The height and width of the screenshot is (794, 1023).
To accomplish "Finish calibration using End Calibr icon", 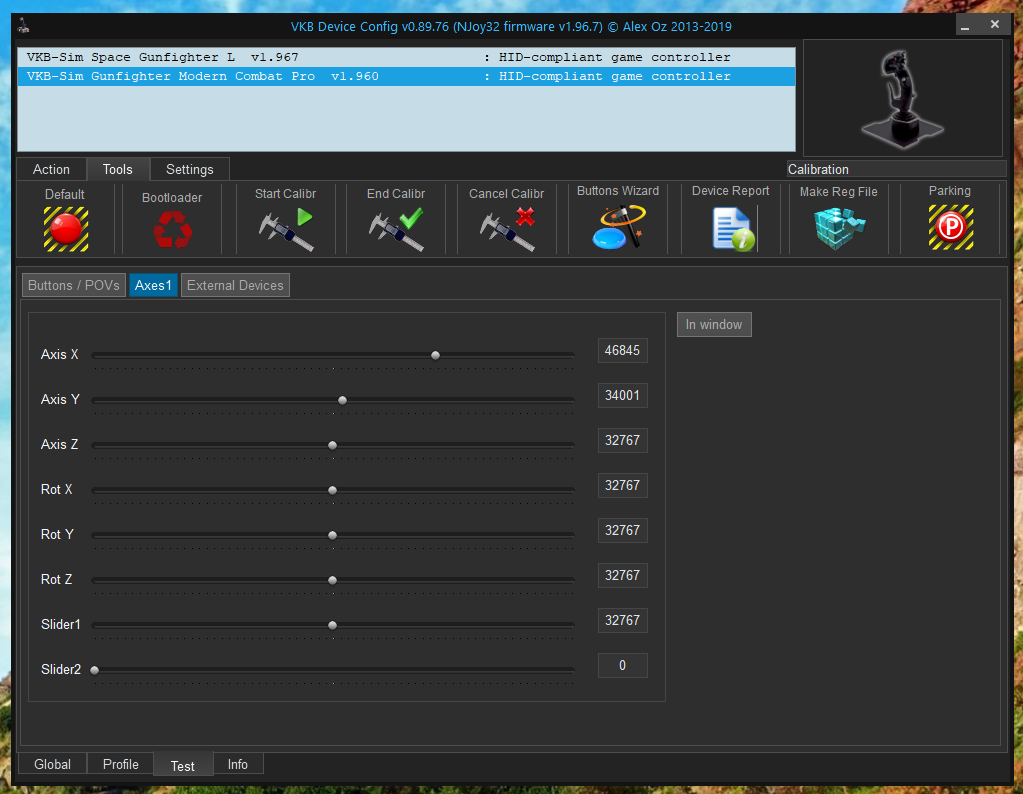I will 396,229.
